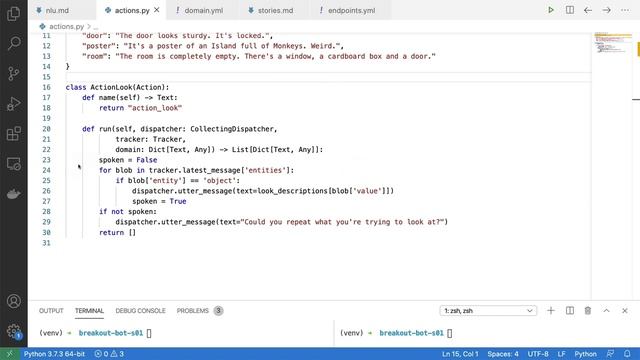Click 'spoken = False' on line 23
640x360 pixels.
coord(128,160)
